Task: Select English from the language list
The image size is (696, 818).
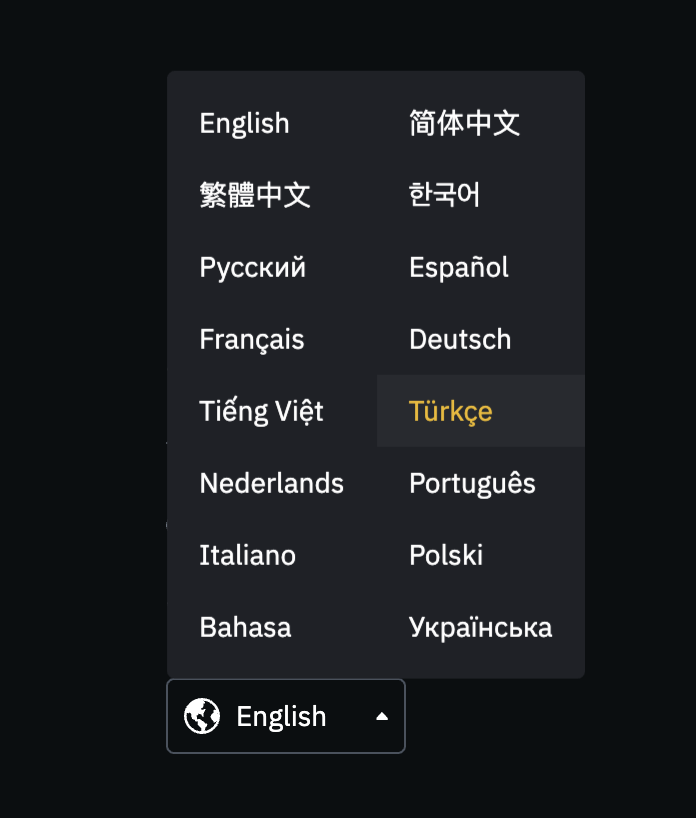Action: [245, 124]
